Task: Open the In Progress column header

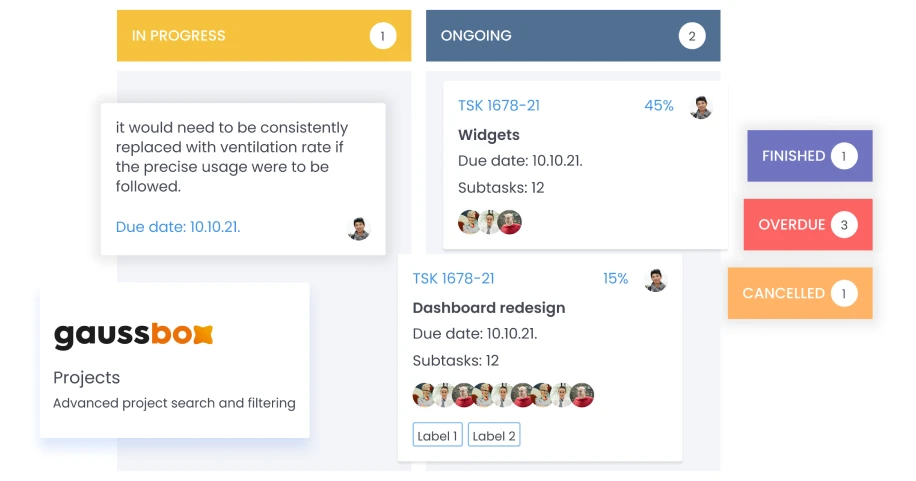Action: click(x=179, y=36)
